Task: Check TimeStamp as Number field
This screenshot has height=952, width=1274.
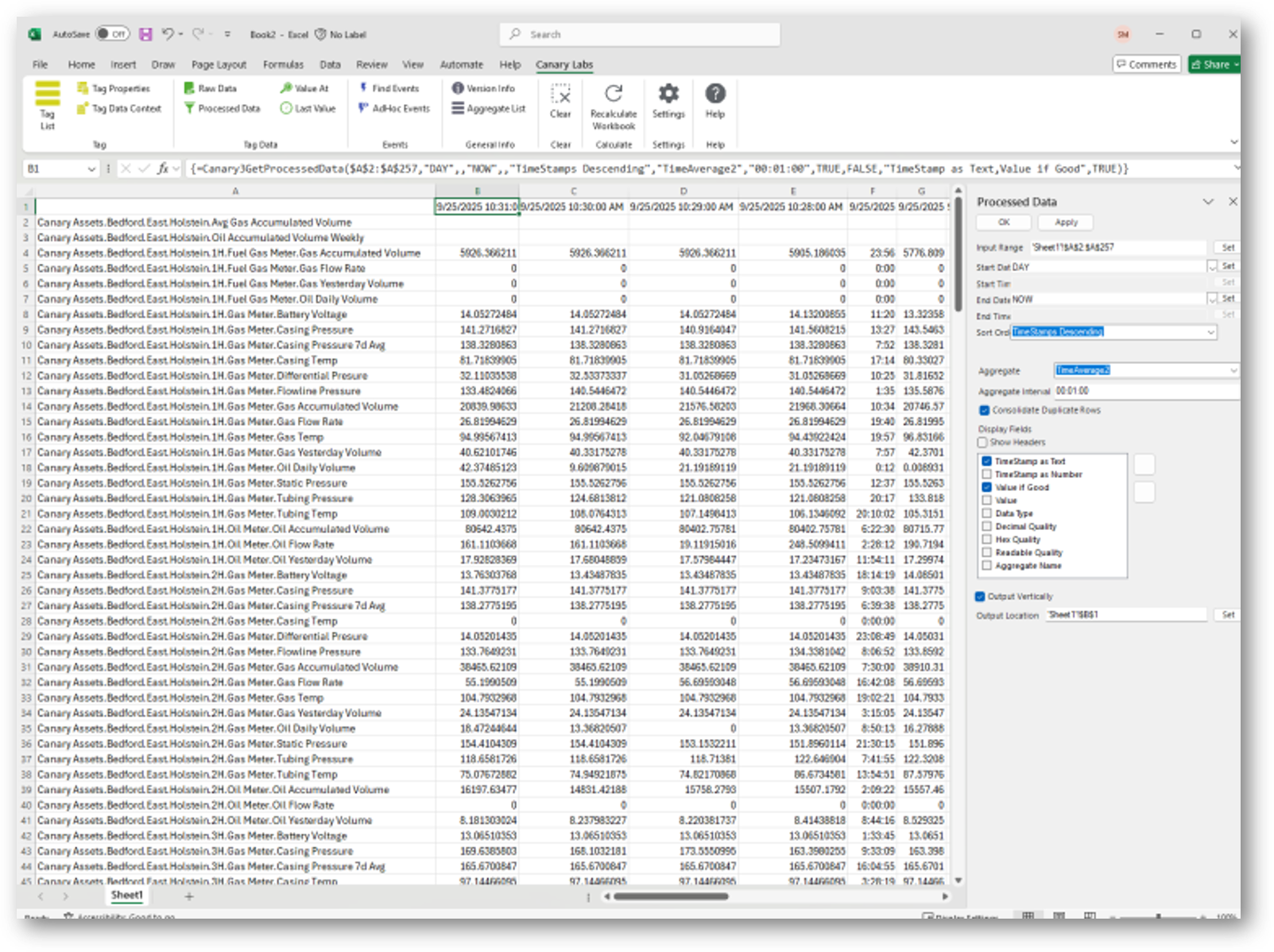Action: tap(986, 474)
